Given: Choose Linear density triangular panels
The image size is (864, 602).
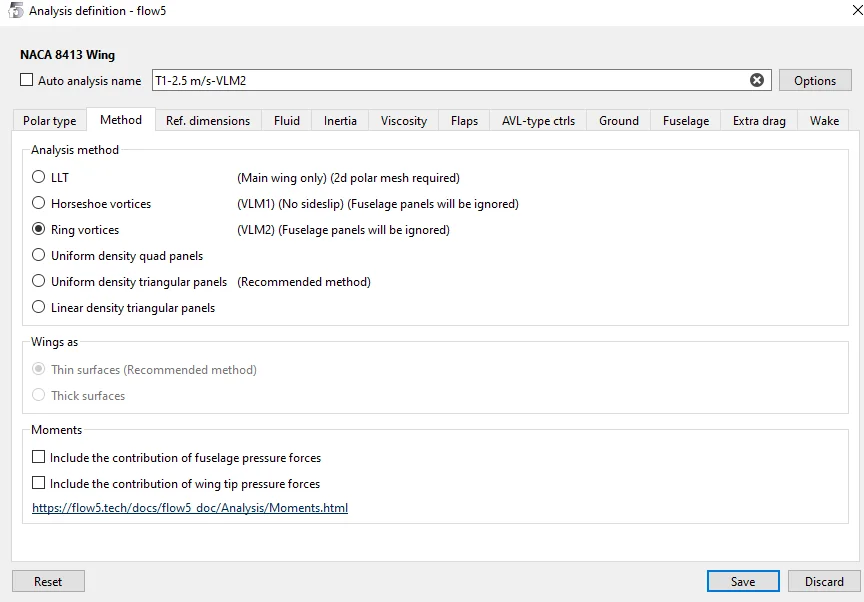Looking at the screenshot, I should [39, 307].
